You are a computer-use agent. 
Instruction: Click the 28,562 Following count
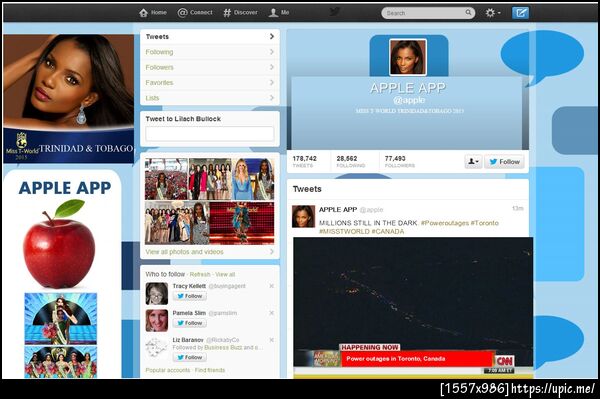351,161
